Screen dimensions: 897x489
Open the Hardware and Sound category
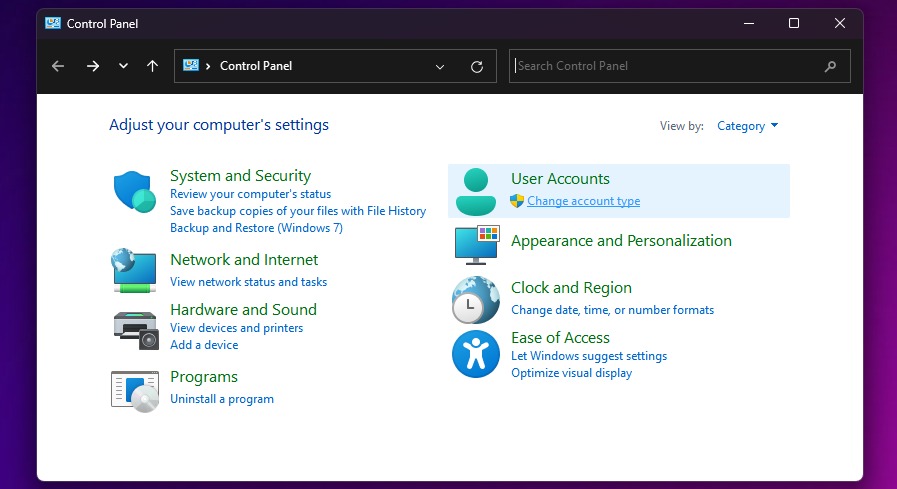[243, 309]
